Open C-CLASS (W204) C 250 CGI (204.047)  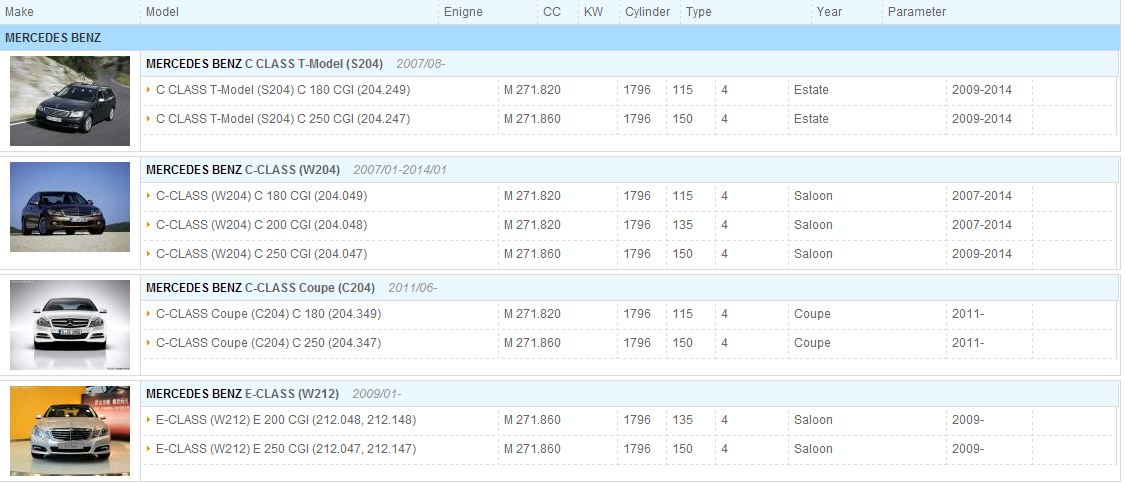262,253
